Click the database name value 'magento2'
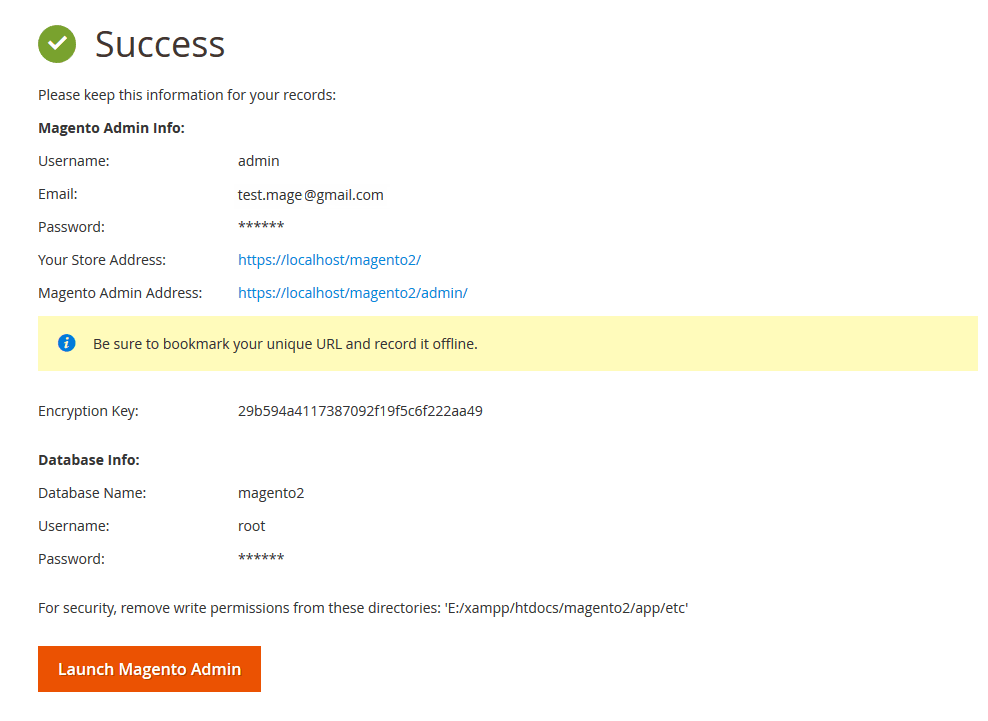Image resolution: width=988 pixels, height=721 pixels. click(x=270, y=493)
